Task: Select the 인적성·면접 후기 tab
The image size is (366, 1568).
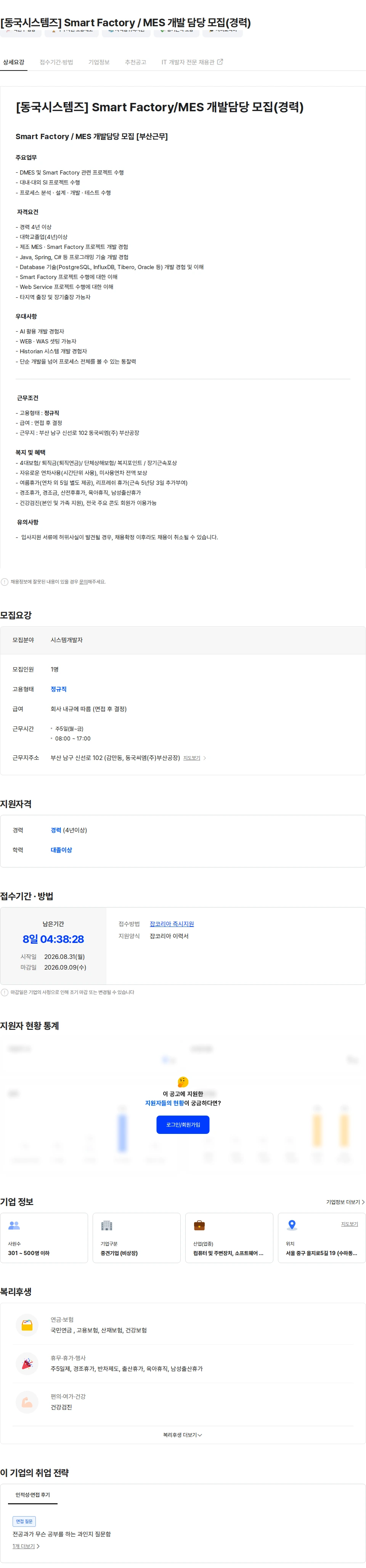Action: coord(33,1495)
